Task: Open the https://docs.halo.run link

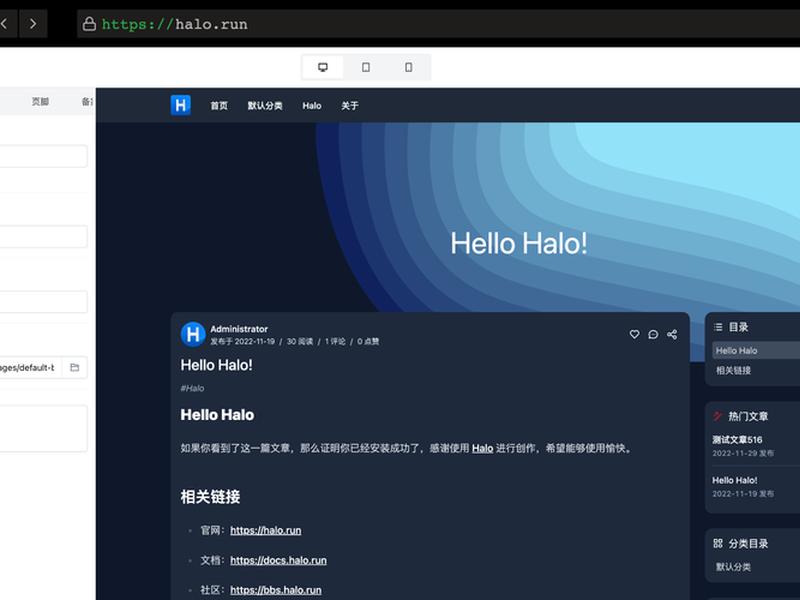Action: click(278, 560)
